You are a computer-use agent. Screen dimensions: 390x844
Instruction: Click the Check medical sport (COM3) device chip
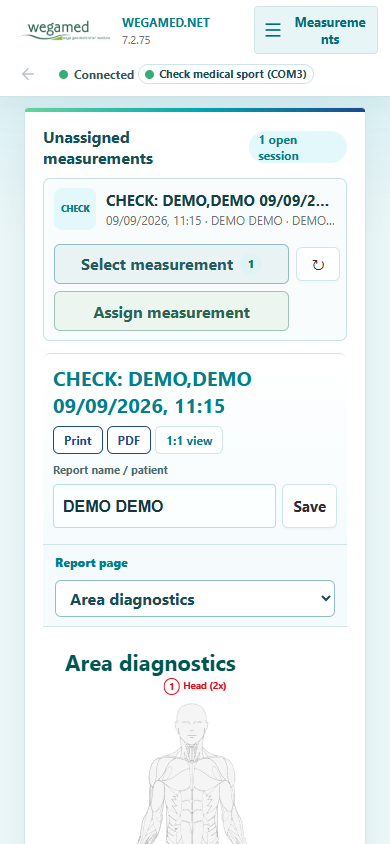(226, 74)
